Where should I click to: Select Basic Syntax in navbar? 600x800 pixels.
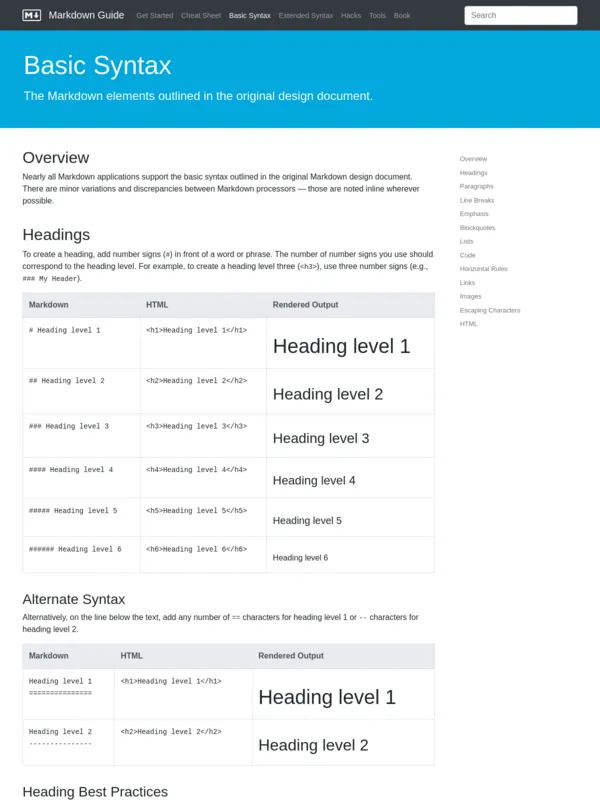[249, 16]
